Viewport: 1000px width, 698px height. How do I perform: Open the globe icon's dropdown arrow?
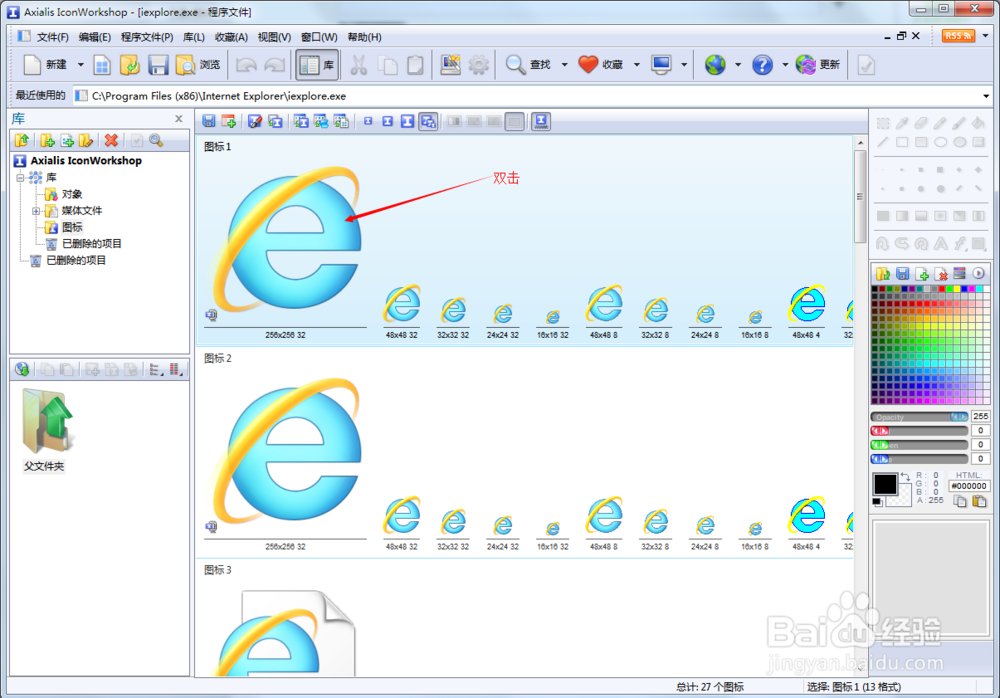click(738, 64)
